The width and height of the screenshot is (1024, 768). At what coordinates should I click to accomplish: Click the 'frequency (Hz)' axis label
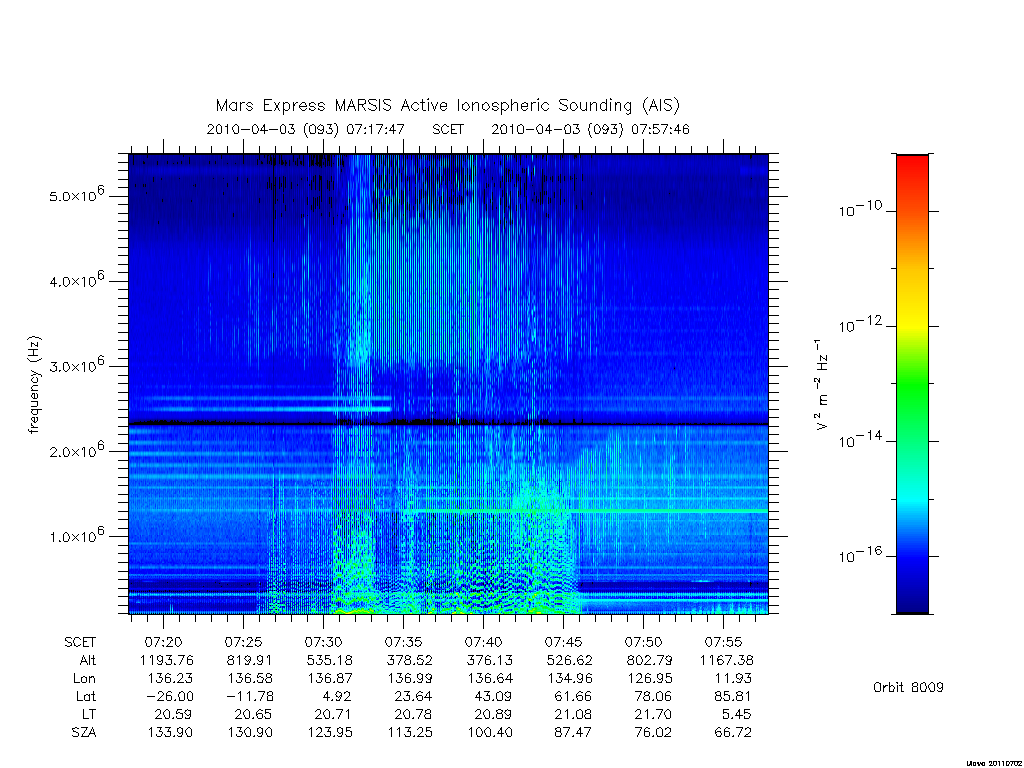[34, 384]
